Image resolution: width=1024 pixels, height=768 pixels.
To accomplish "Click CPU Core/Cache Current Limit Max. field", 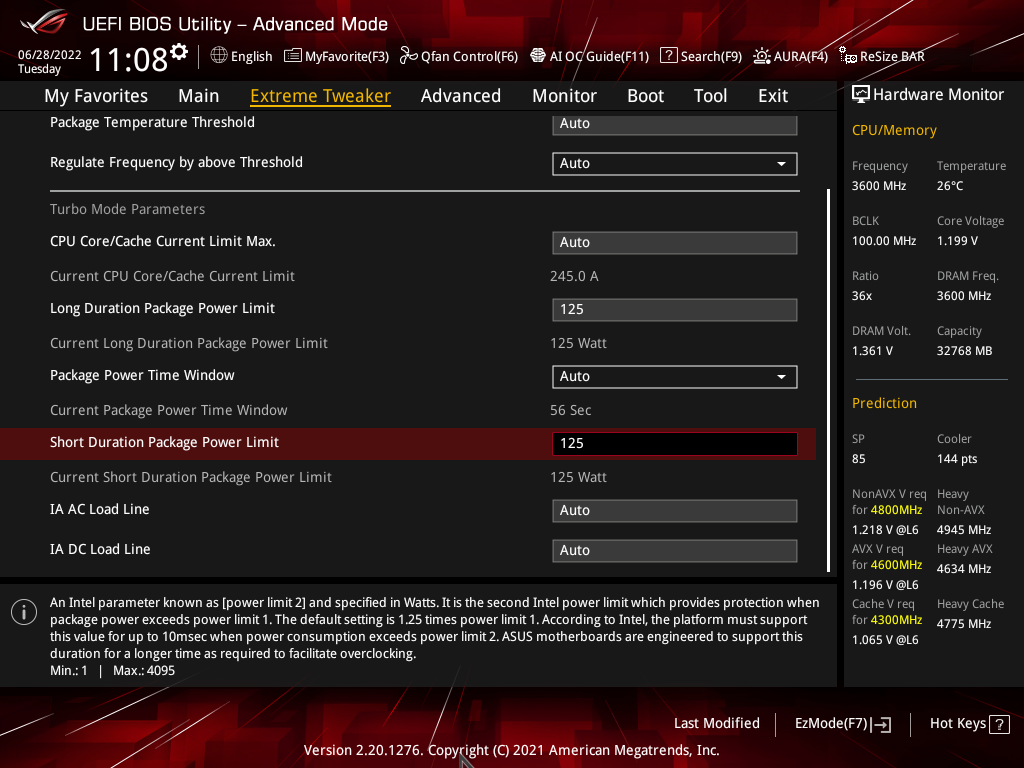I will [675, 242].
